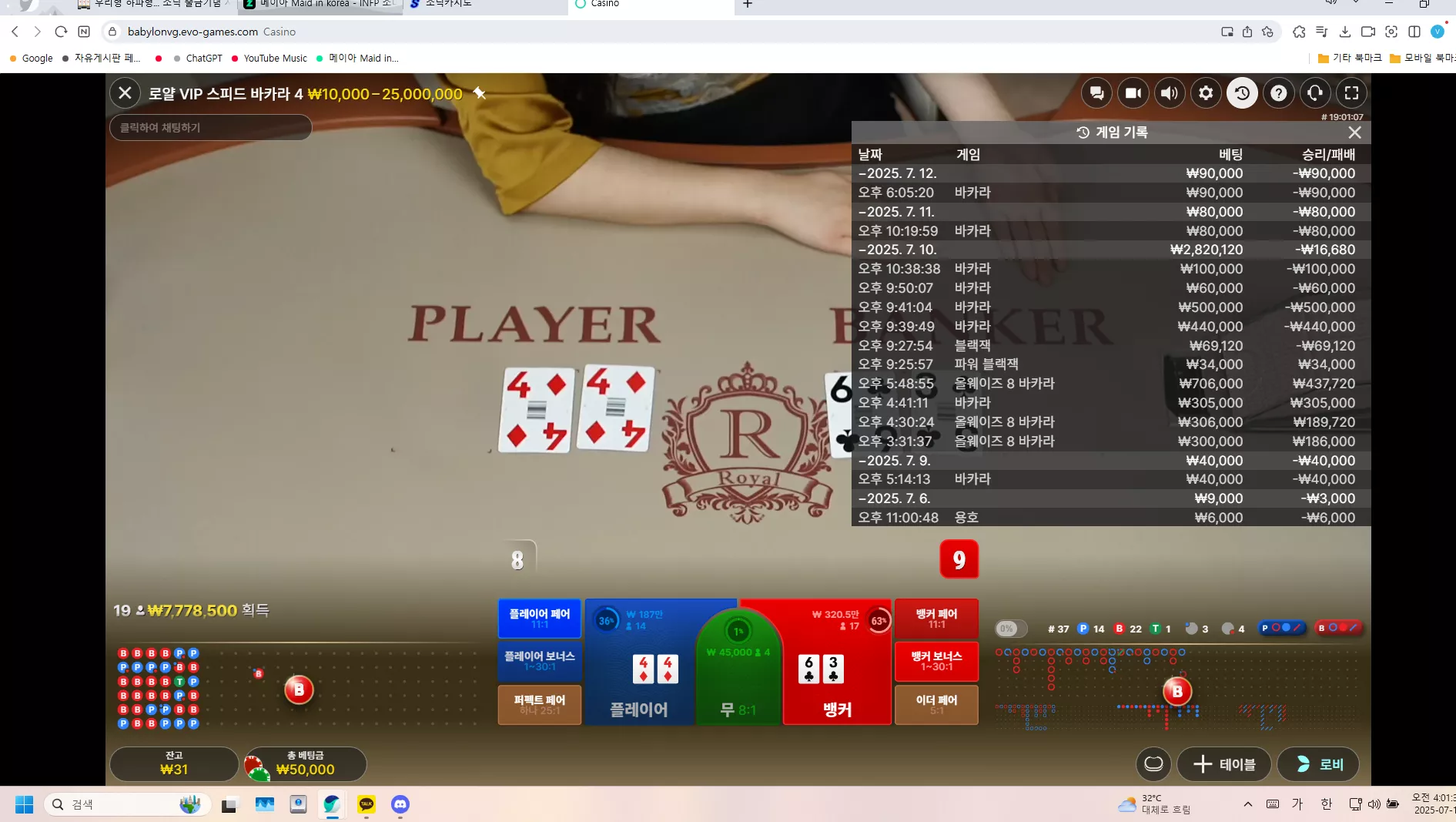This screenshot has height=822, width=1456.
Task: Click the Windows taskbar search box
Action: 127,804
